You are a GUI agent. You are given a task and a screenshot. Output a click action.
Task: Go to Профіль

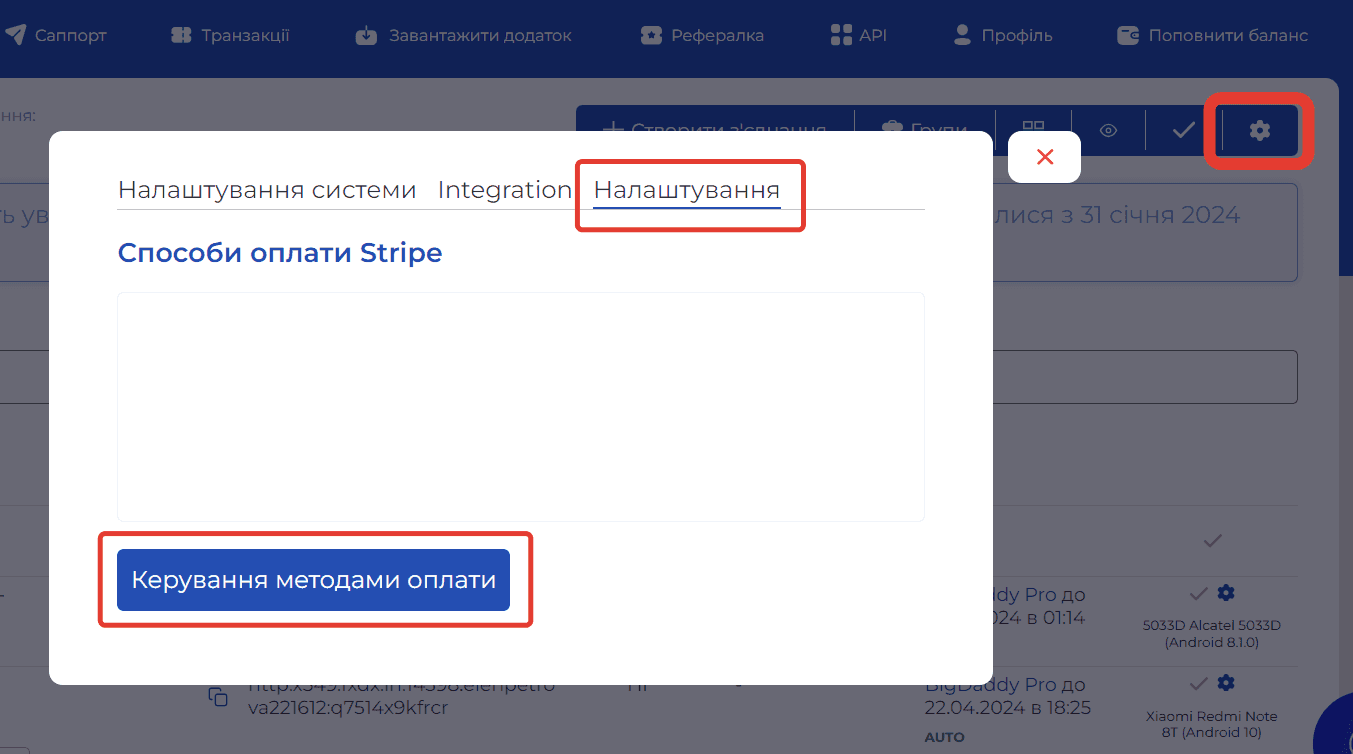click(x=1003, y=36)
